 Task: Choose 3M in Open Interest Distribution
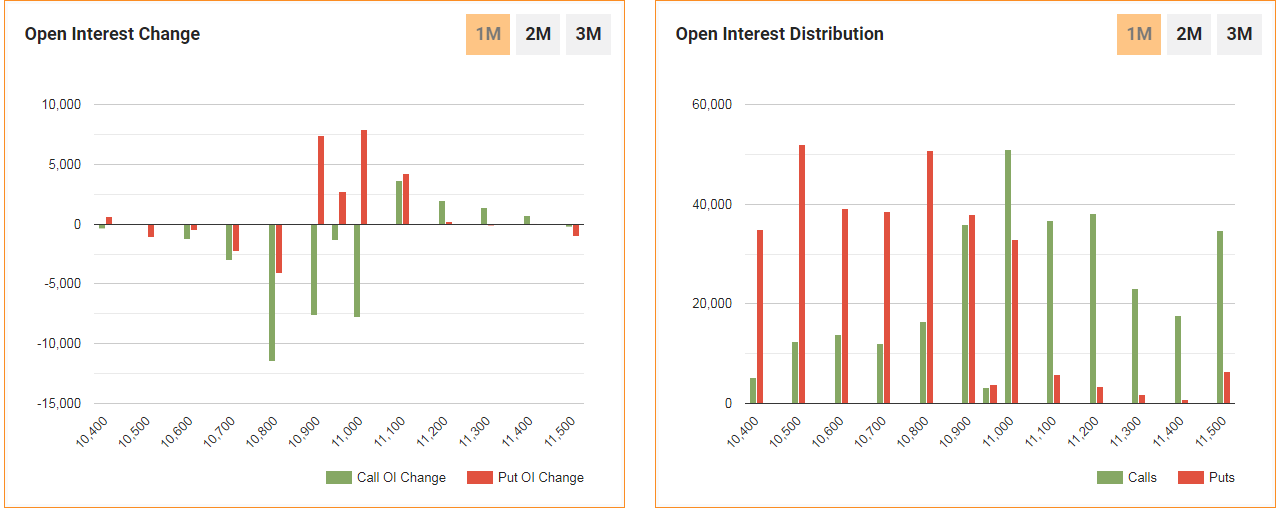[x=1239, y=34]
